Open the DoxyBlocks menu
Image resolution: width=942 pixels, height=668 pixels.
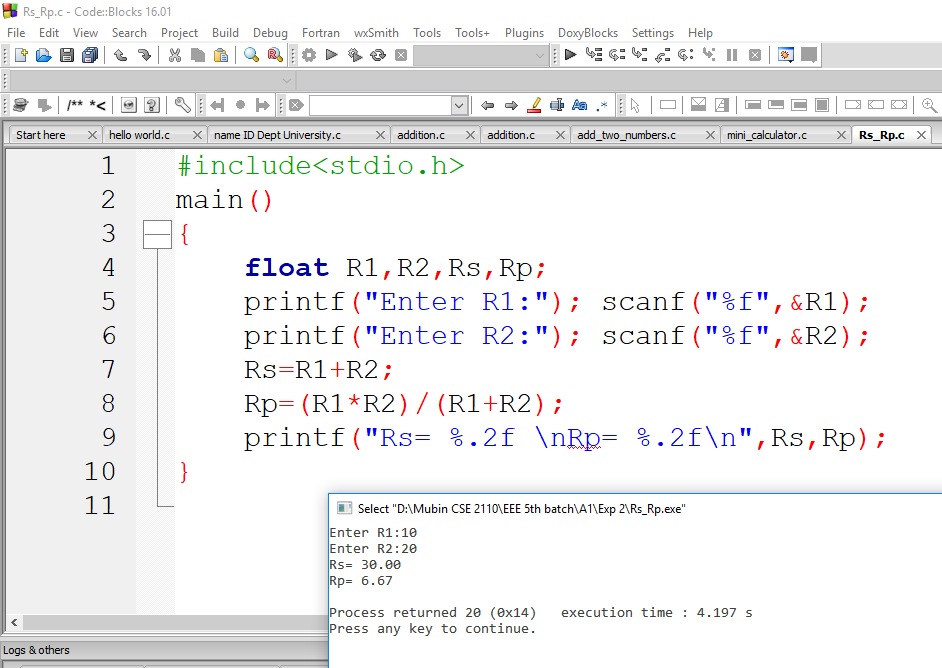pyautogui.click(x=587, y=32)
